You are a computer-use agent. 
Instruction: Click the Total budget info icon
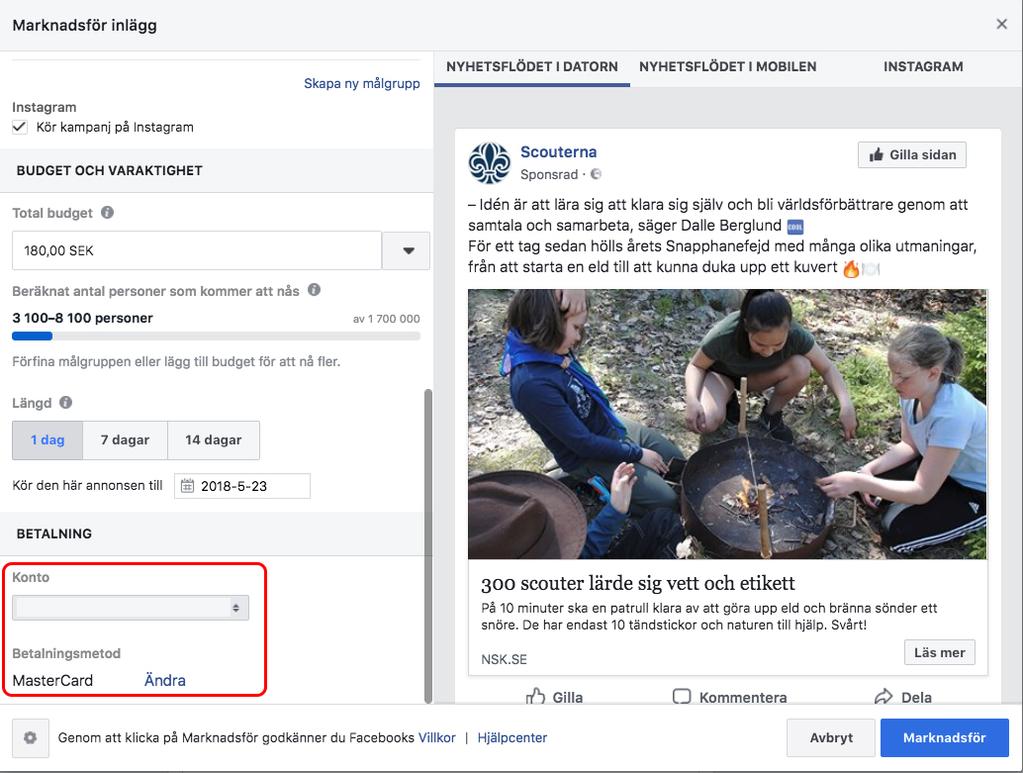click(108, 212)
